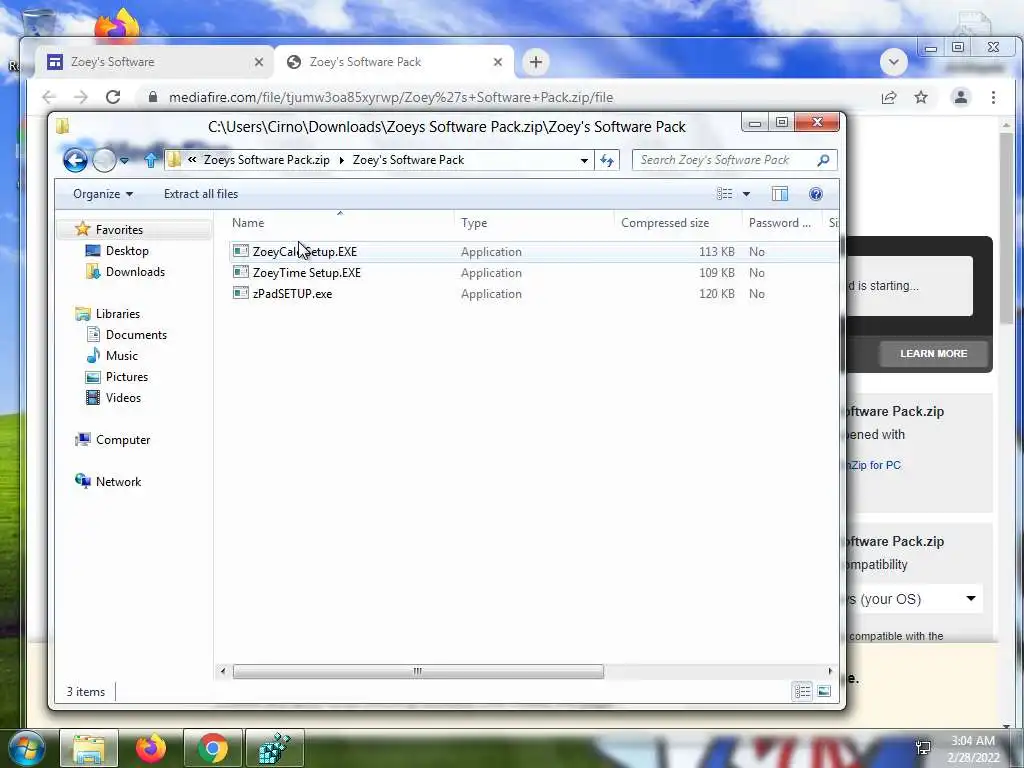This screenshot has width=1024, height=768.
Task: Switch to Zoey's Software browser tab
Action: point(153,62)
